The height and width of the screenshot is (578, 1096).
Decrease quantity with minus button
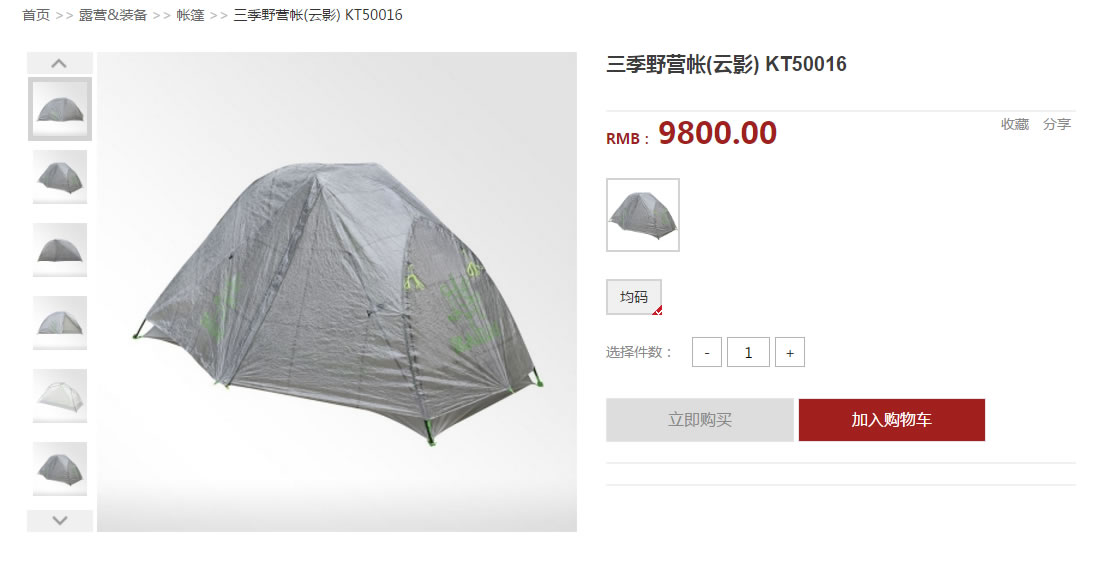click(x=707, y=352)
